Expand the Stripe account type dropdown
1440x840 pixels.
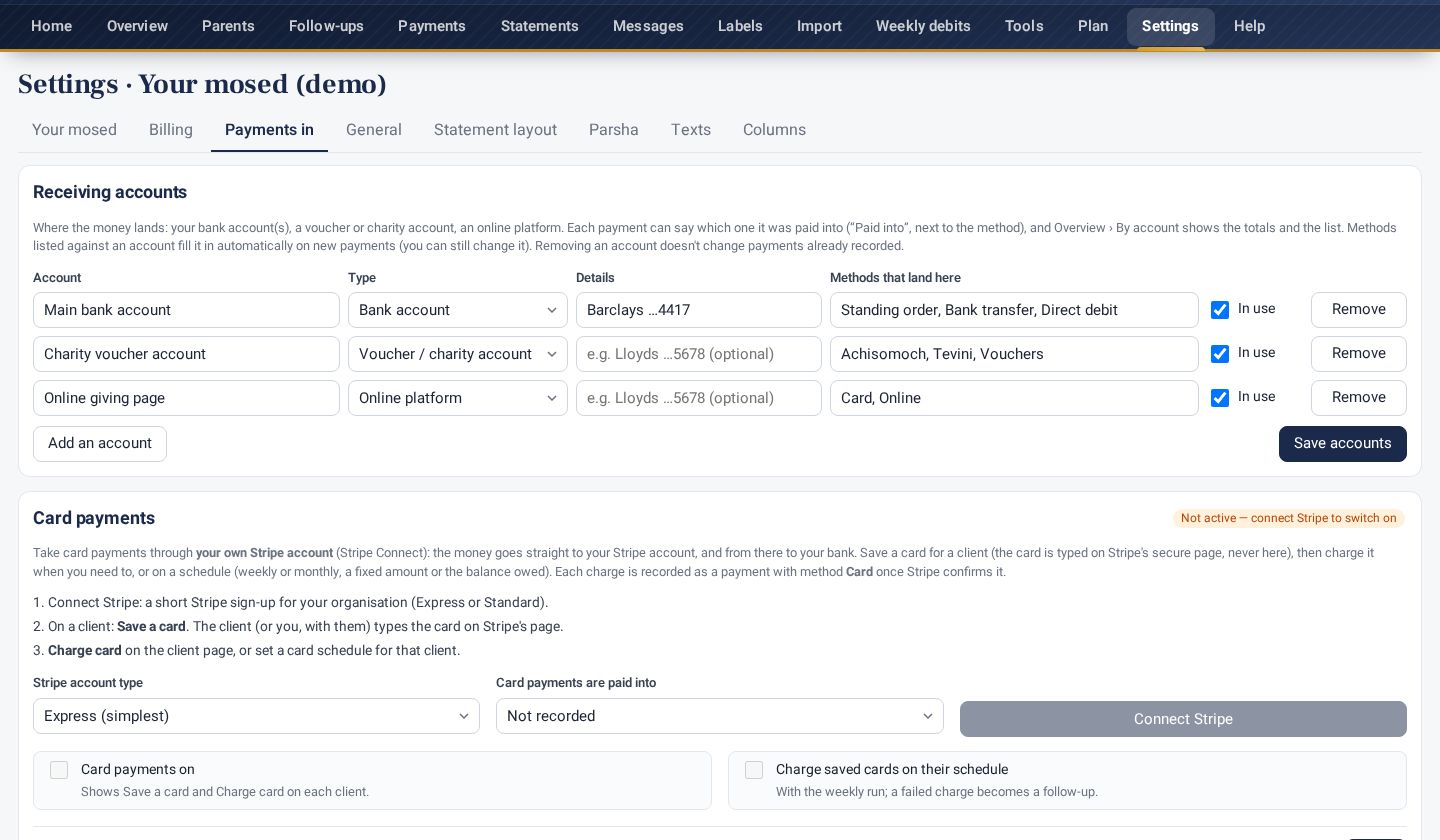[256, 716]
